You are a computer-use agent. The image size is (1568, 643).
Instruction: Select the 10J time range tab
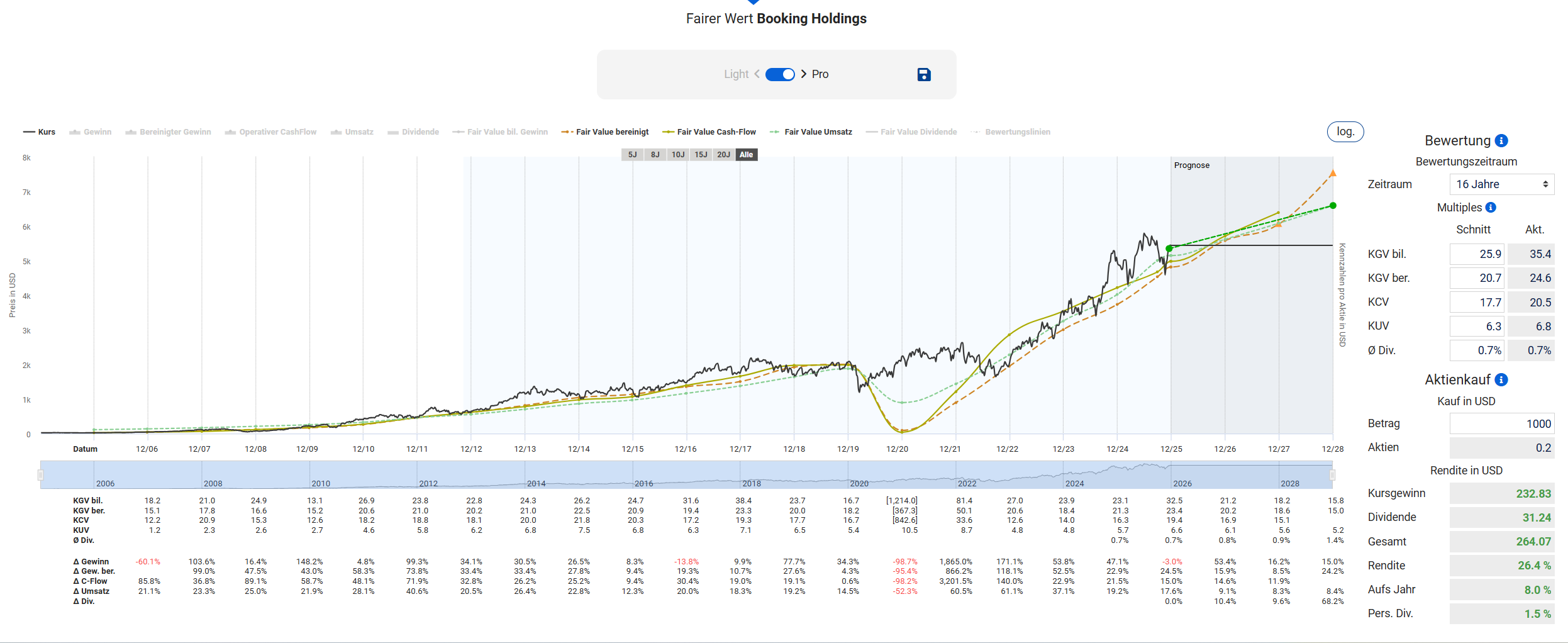(677, 155)
